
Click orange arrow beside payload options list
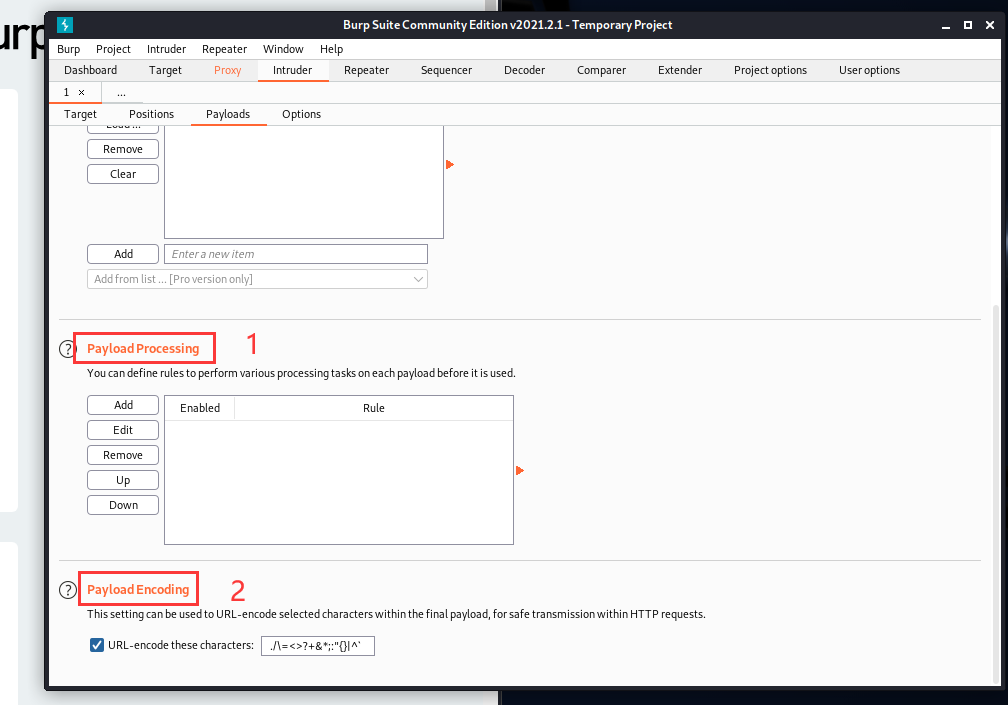tap(450, 165)
